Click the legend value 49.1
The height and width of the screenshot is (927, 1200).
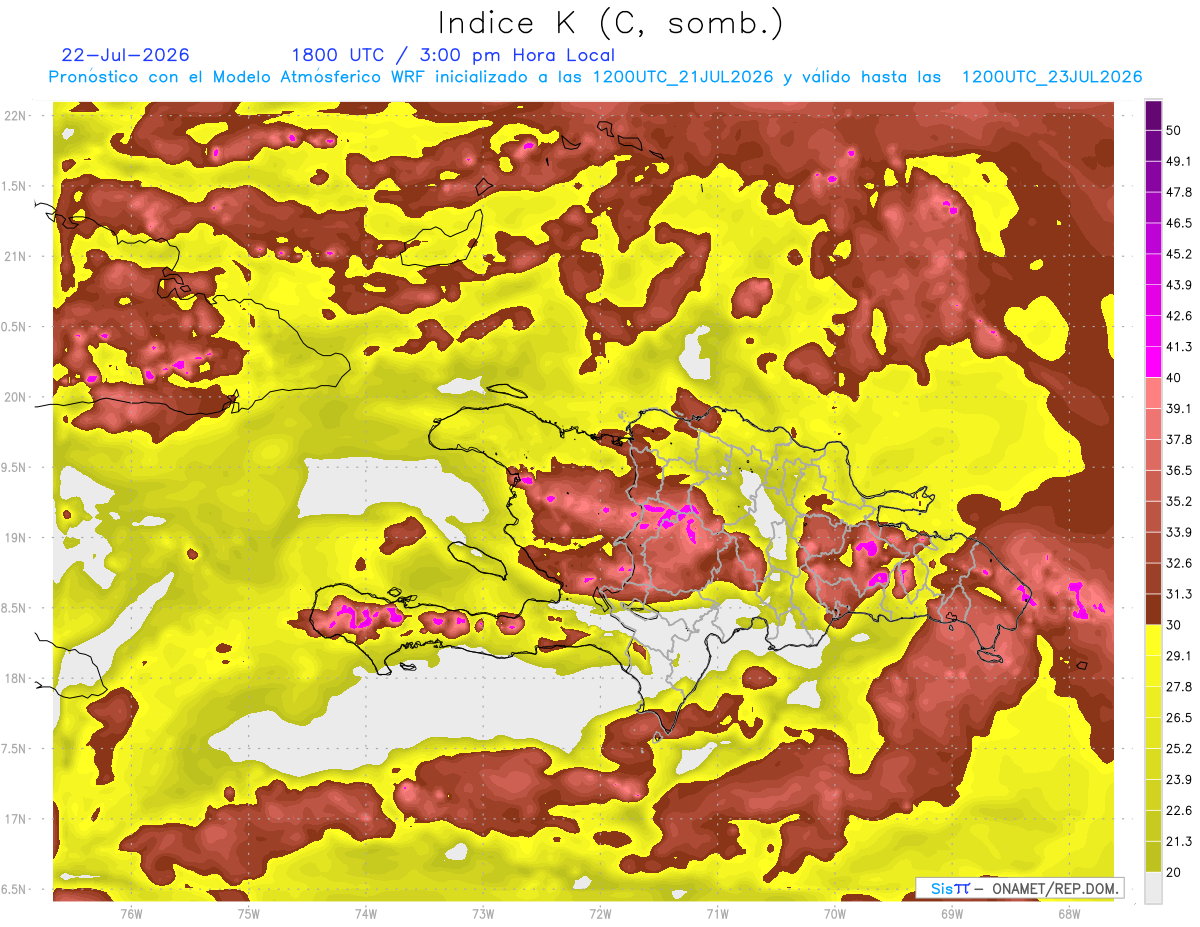click(x=1178, y=162)
